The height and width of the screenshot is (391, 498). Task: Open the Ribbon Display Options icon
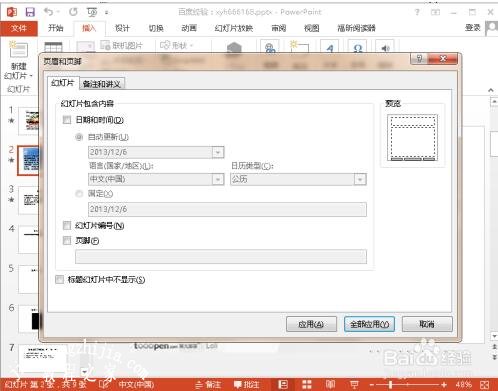[x=435, y=12]
